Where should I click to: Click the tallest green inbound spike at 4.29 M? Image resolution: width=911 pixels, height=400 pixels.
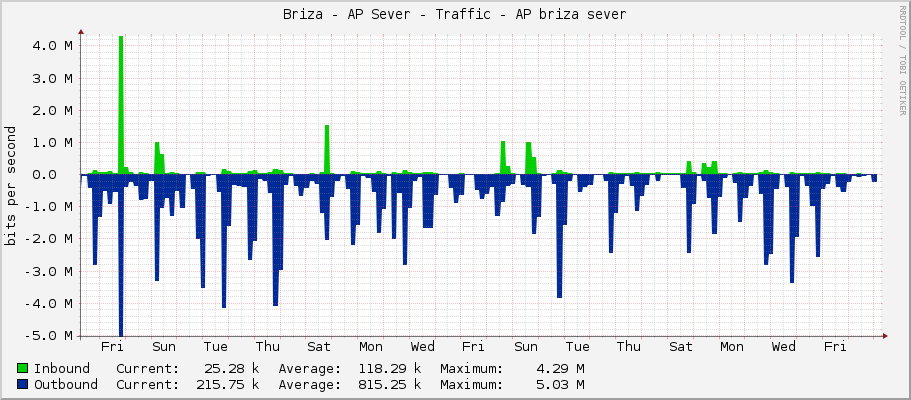point(121,105)
